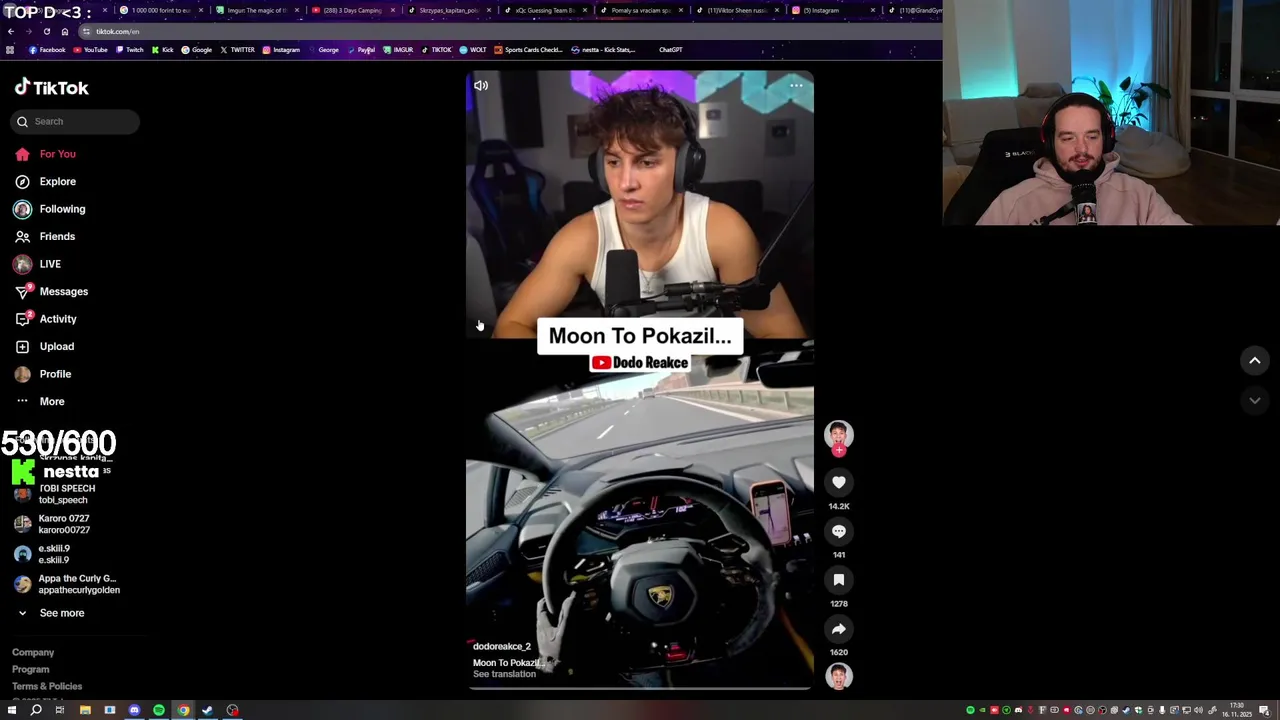
Task: Open Steam from the taskbar
Action: [x=208, y=711]
